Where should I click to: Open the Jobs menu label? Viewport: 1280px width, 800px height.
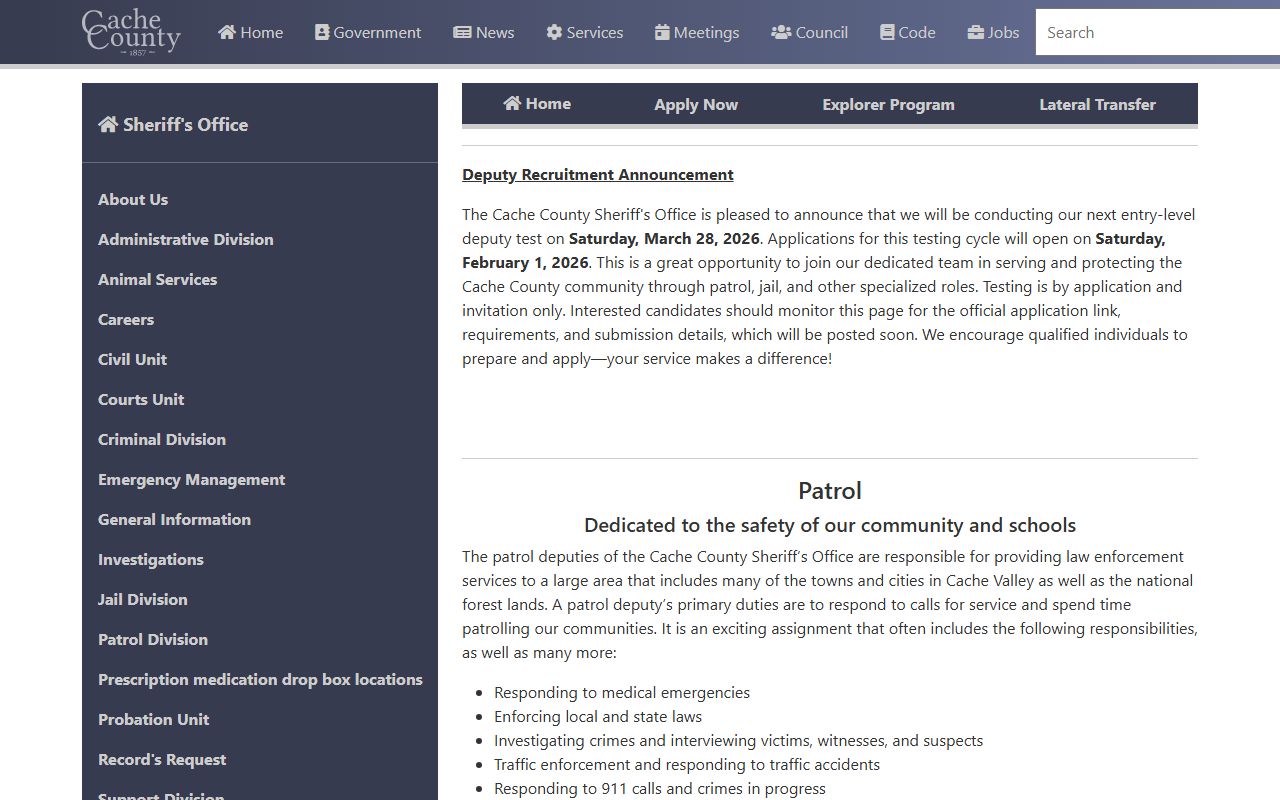tap(1004, 32)
